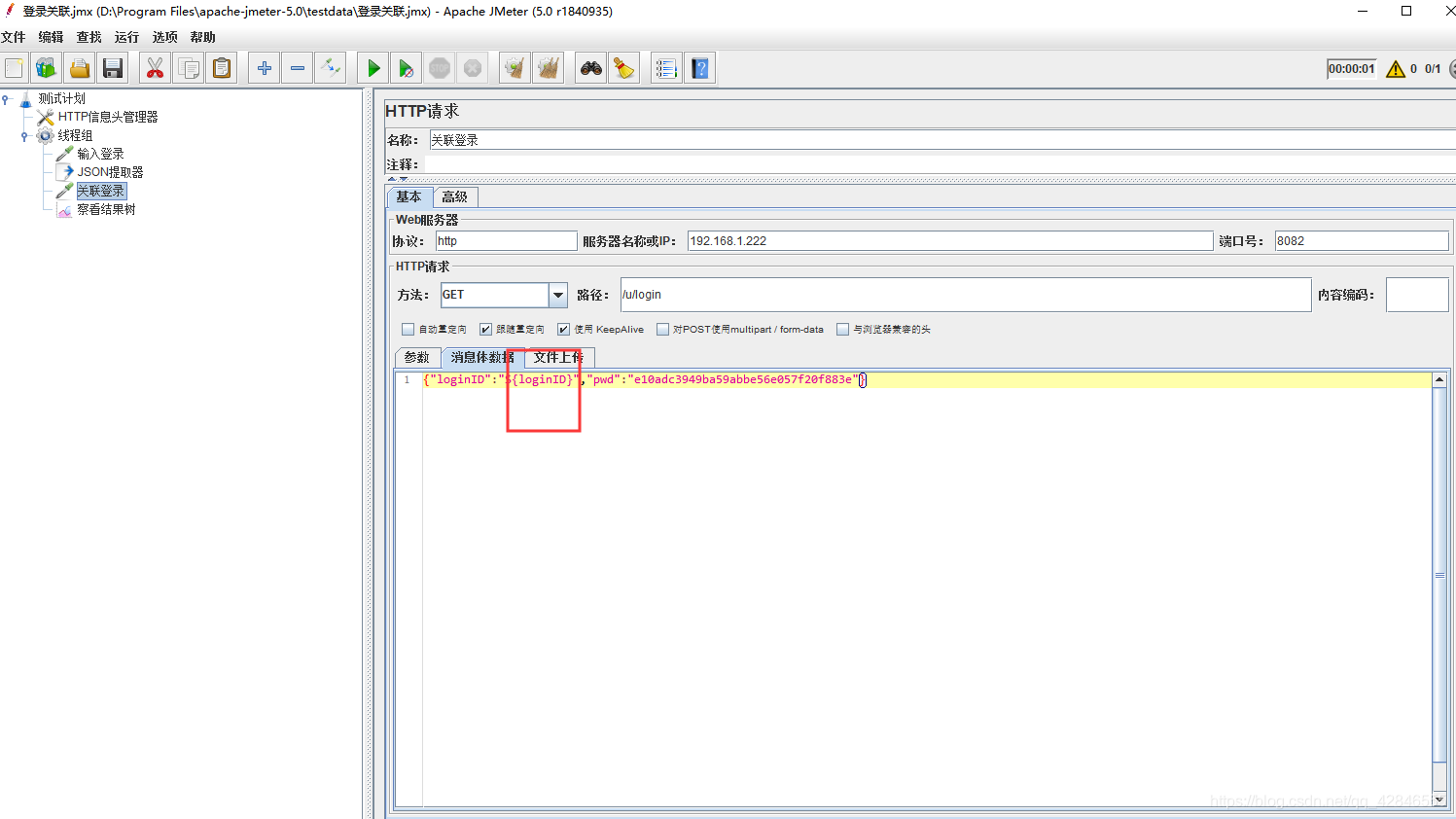Open the Help question mark icon

pyautogui.click(x=699, y=68)
